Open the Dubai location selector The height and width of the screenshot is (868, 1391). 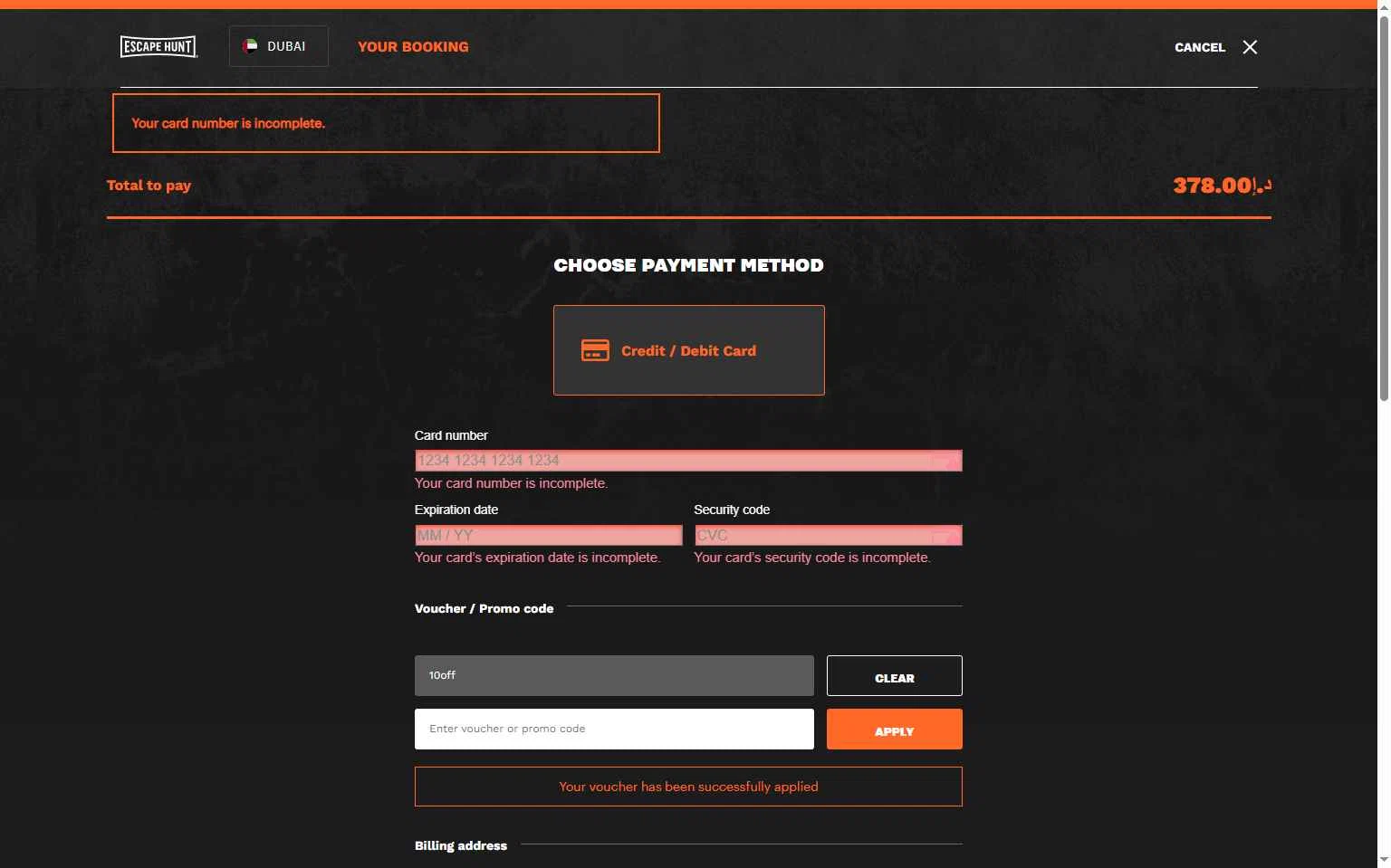tap(278, 46)
